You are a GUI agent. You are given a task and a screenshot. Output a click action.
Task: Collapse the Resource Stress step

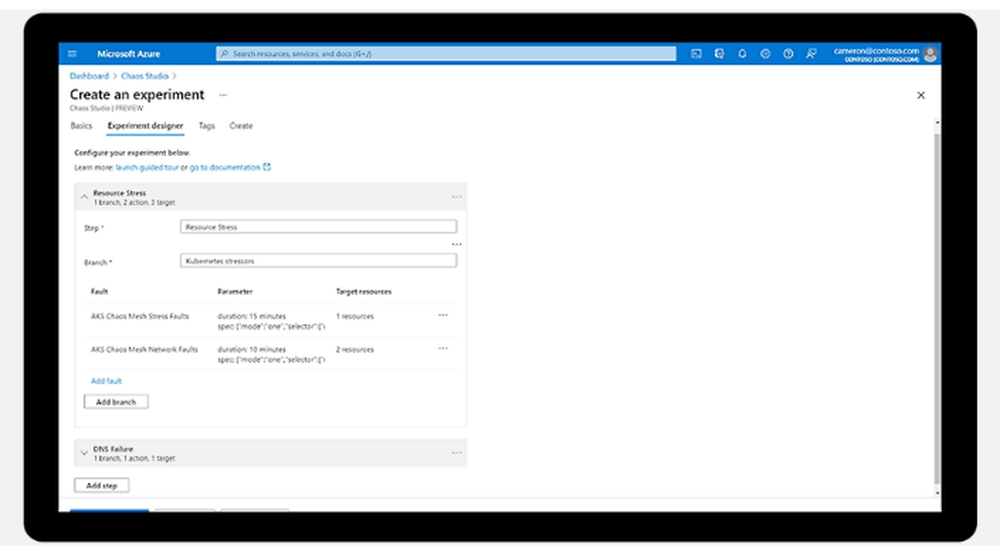[x=84, y=197]
